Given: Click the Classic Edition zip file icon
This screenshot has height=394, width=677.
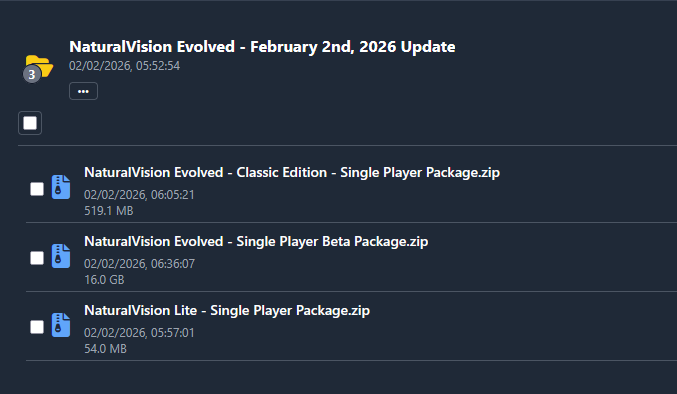Looking at the screenshot, I should coord(61,187).
